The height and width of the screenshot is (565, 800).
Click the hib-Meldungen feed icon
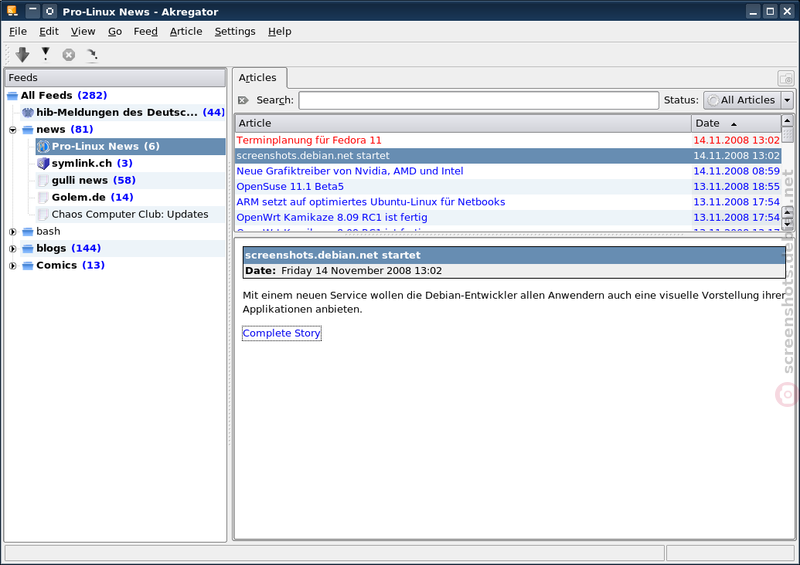point(28,112)
